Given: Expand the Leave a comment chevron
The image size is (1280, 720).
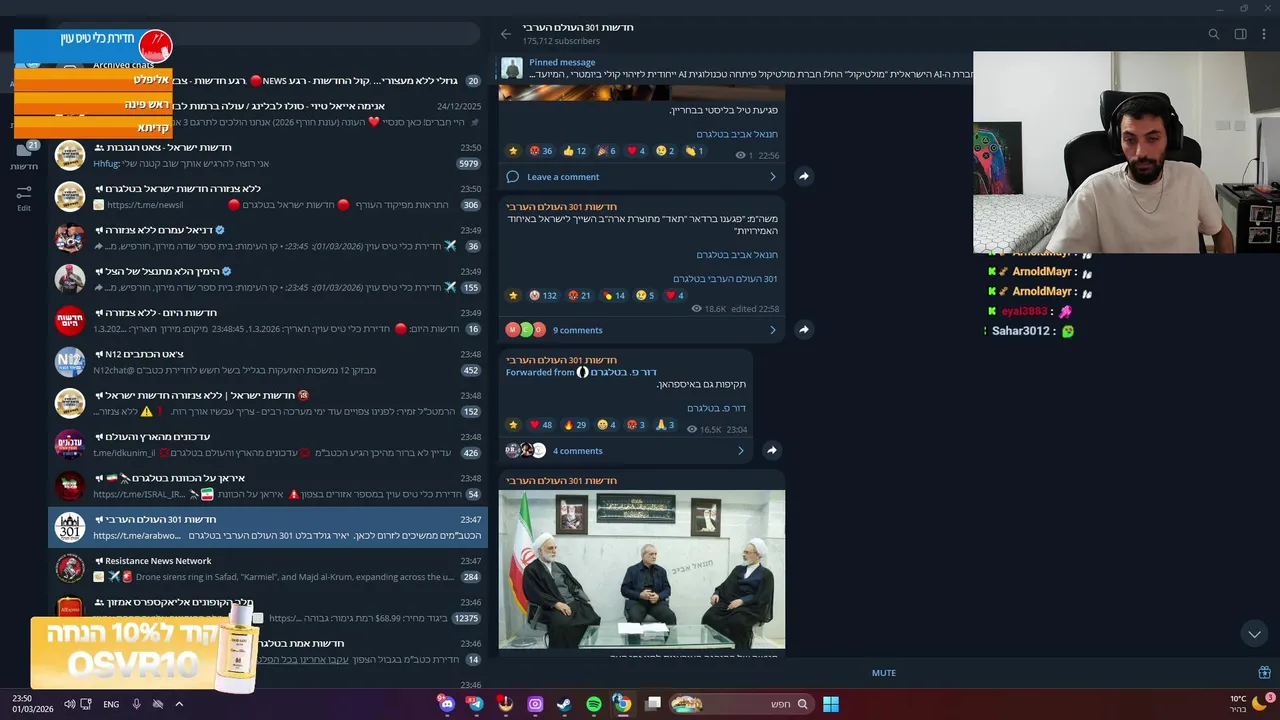Looking at the screenshot, I should [x=772, y=177].
